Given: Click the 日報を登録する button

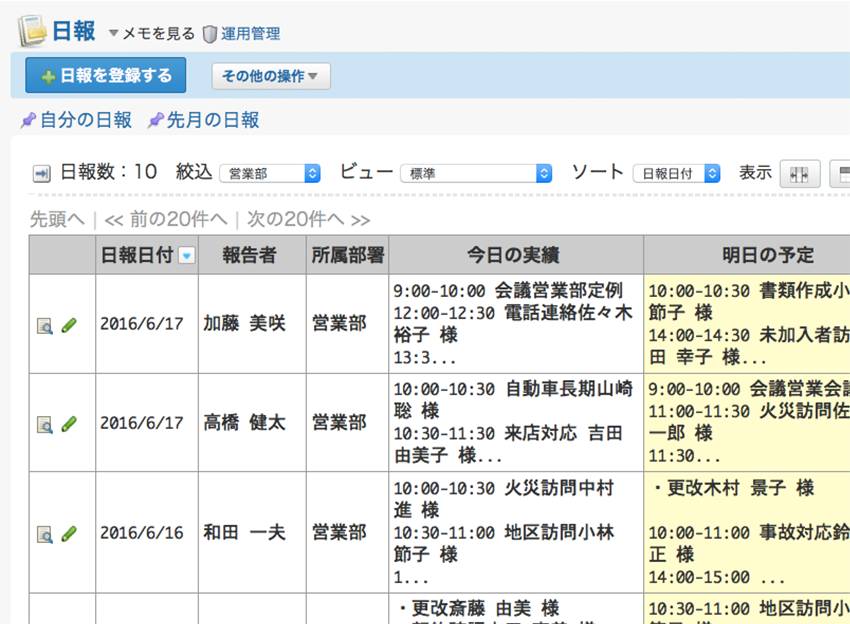Looking at the screenshot, I should (x=105, y=76).
